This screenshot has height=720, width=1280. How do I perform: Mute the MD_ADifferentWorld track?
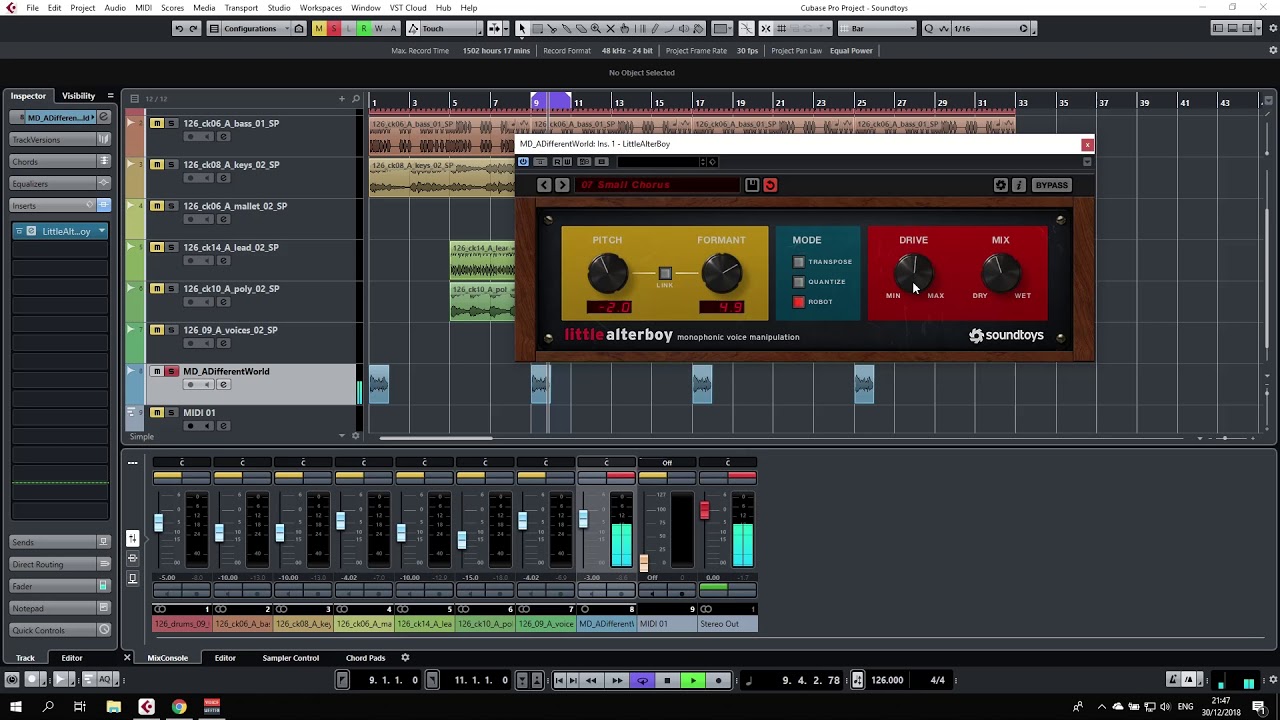[x=157, y=371]
